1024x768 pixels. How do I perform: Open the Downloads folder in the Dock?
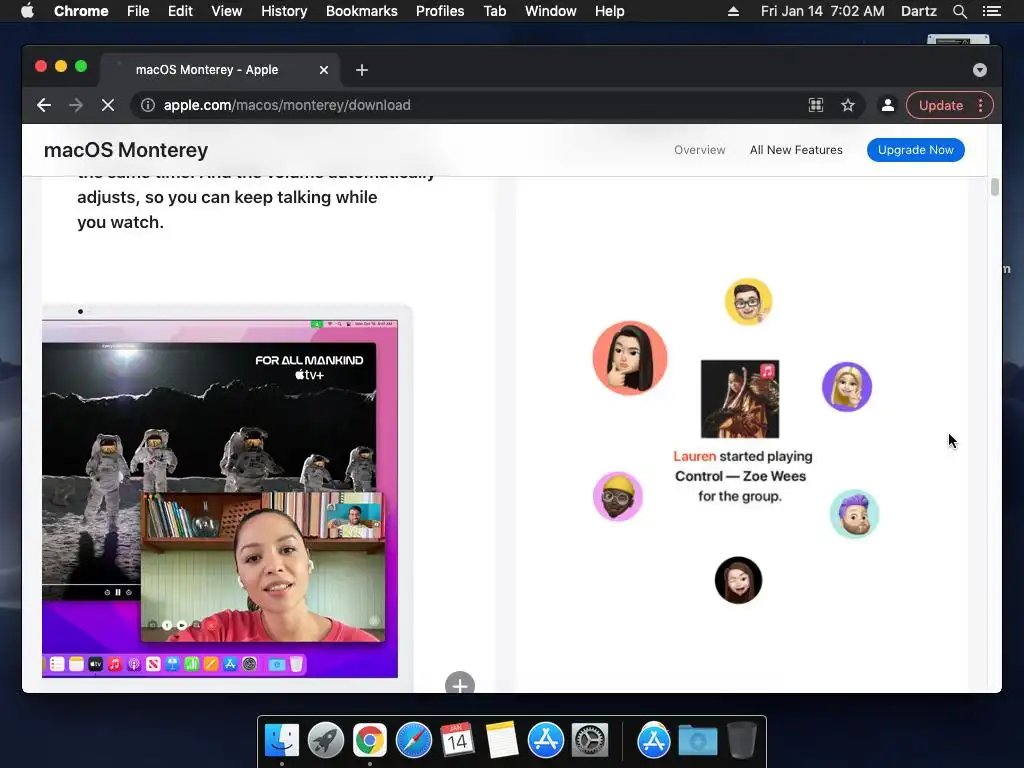(x=697, y=740)
